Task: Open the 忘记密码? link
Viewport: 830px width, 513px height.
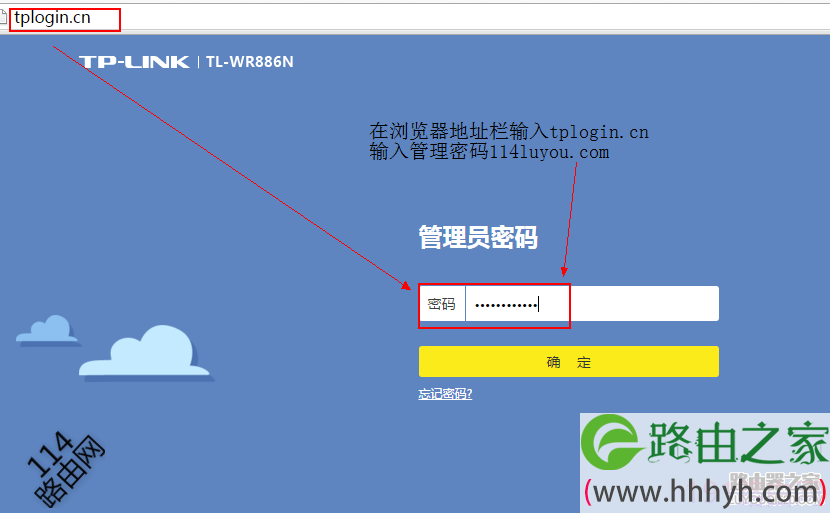Action: (445, 394)
